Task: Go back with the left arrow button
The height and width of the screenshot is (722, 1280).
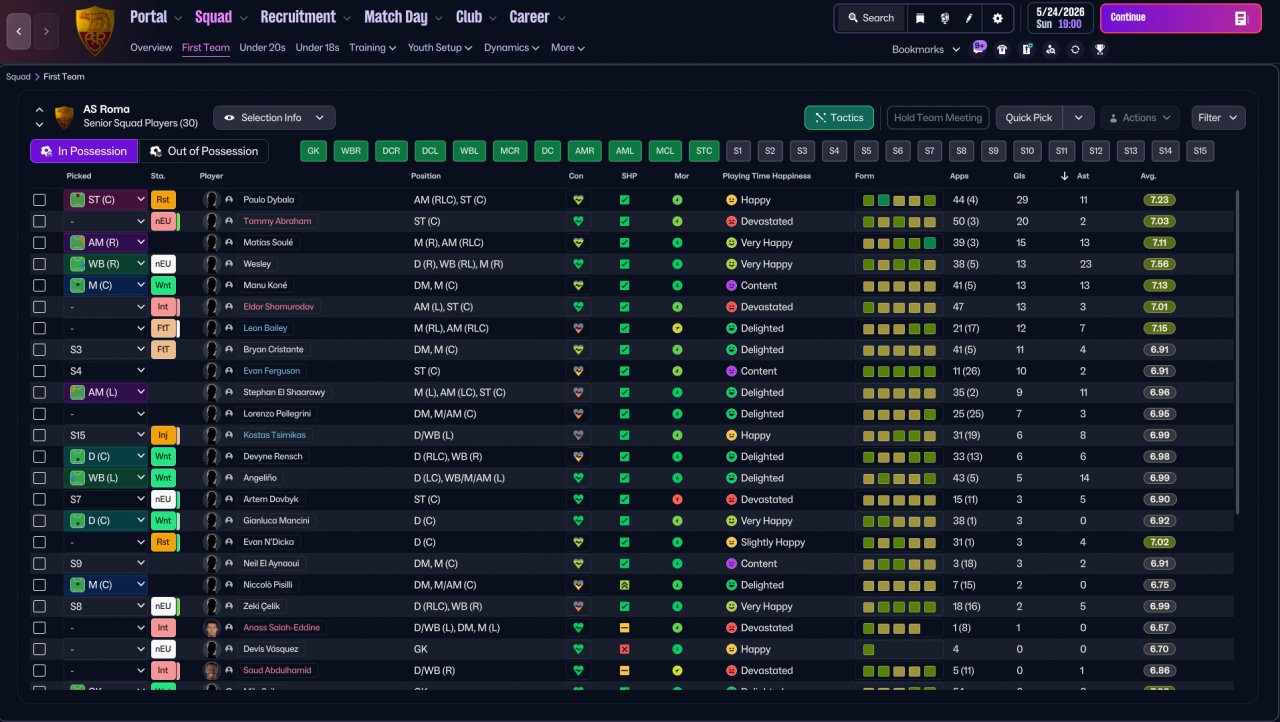Action: [19, 31]
